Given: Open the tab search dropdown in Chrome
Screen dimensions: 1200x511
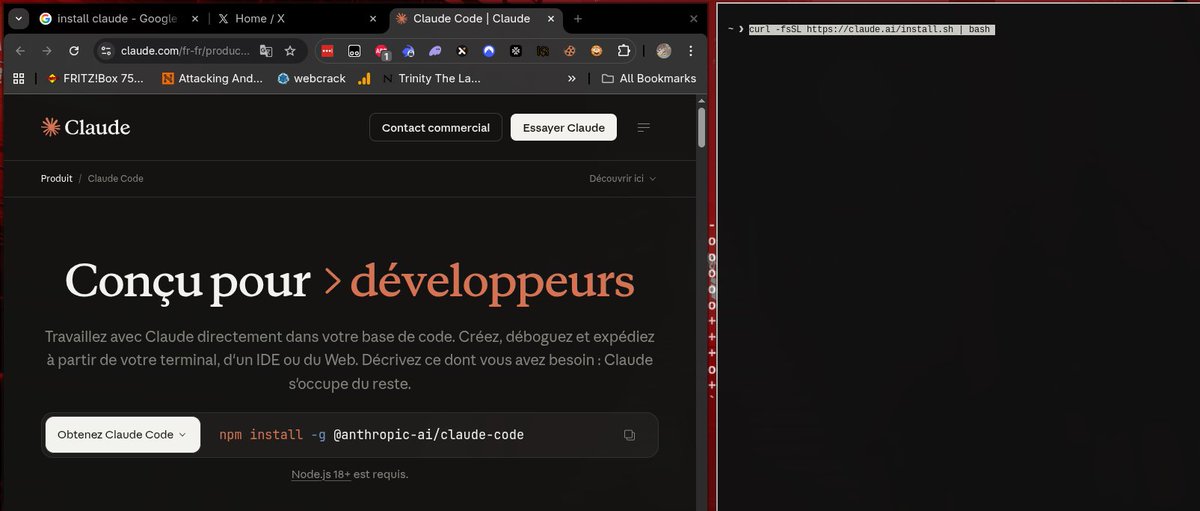Looking at the screenshot, I should click(18, 19).
